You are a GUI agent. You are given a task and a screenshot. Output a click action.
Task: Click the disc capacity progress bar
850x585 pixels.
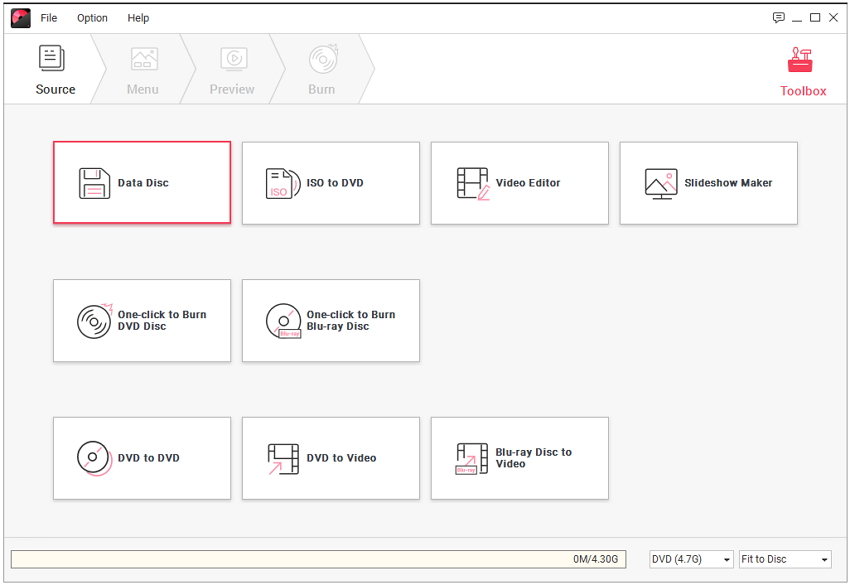[318, 559]
